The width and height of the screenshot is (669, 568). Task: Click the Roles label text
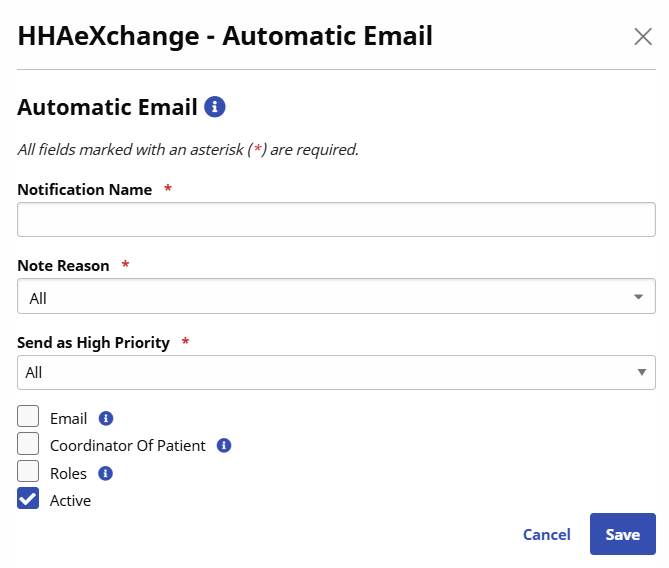tap(68, 473)
